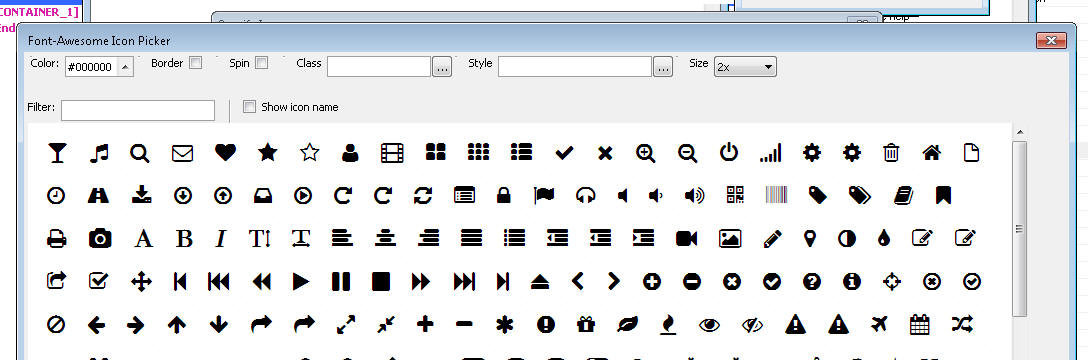Pick the printer icon

coord(57,239)
